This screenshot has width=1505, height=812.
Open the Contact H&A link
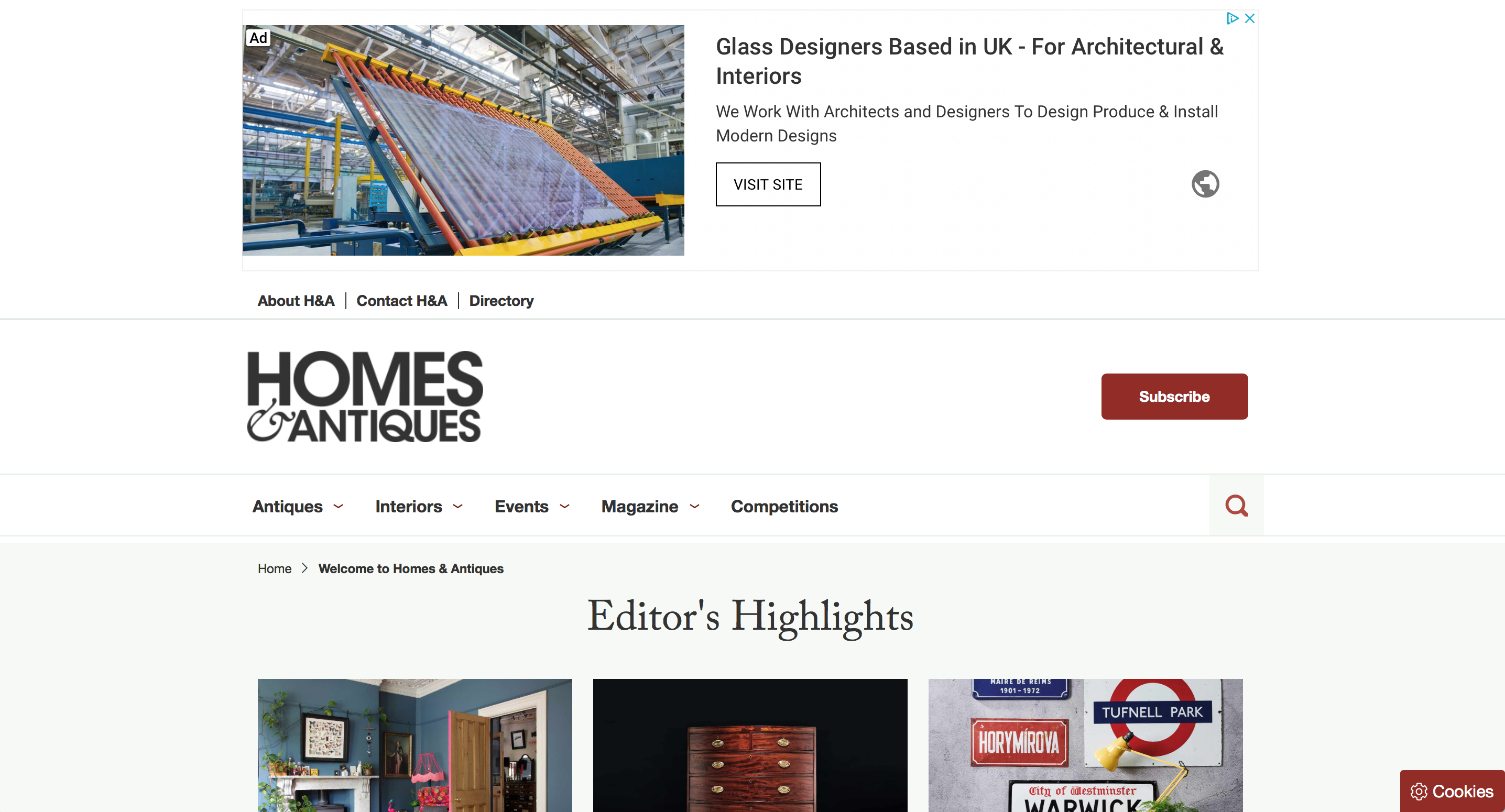(x=401, y=301)
